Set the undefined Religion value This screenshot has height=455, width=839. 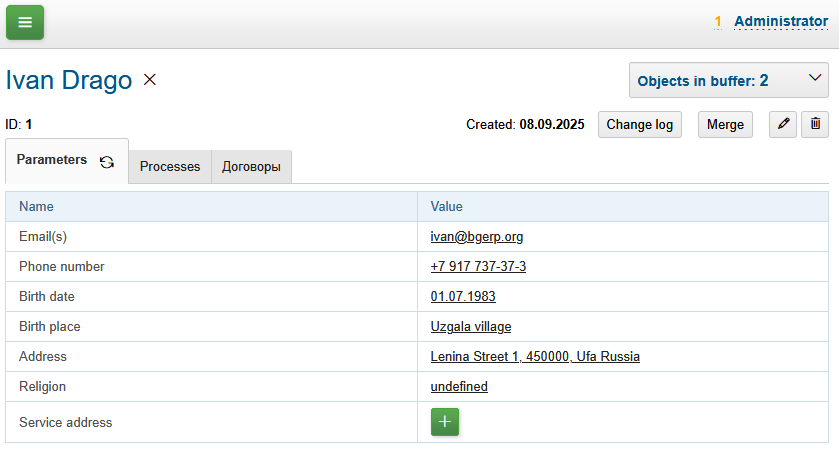click(459, 387)
